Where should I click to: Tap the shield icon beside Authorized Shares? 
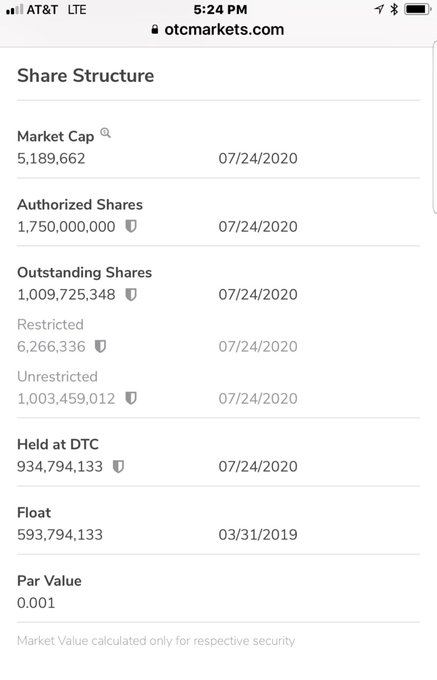pos(131,226)
